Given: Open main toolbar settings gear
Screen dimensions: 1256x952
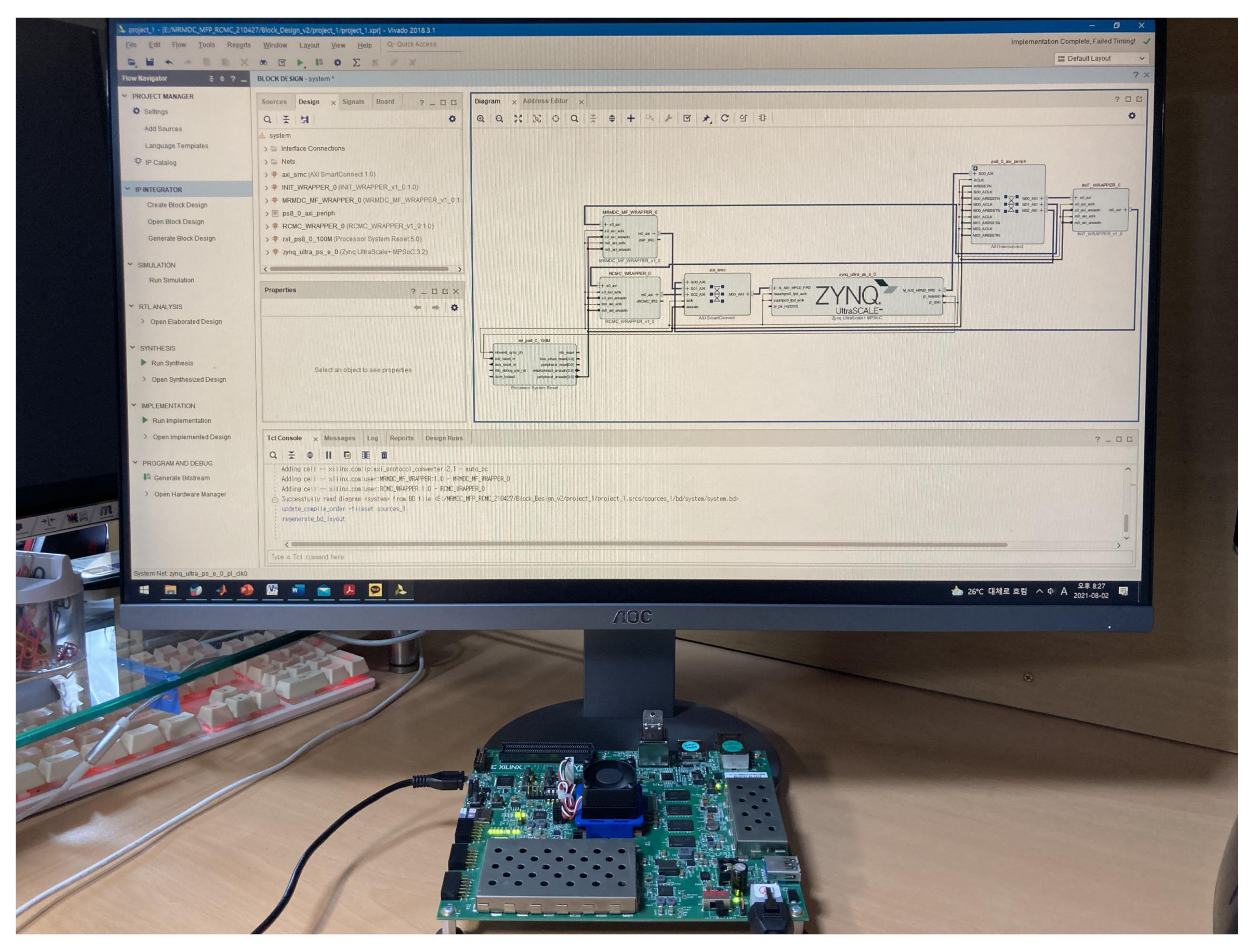Looking at the screenshot, I should pos(337,62).
